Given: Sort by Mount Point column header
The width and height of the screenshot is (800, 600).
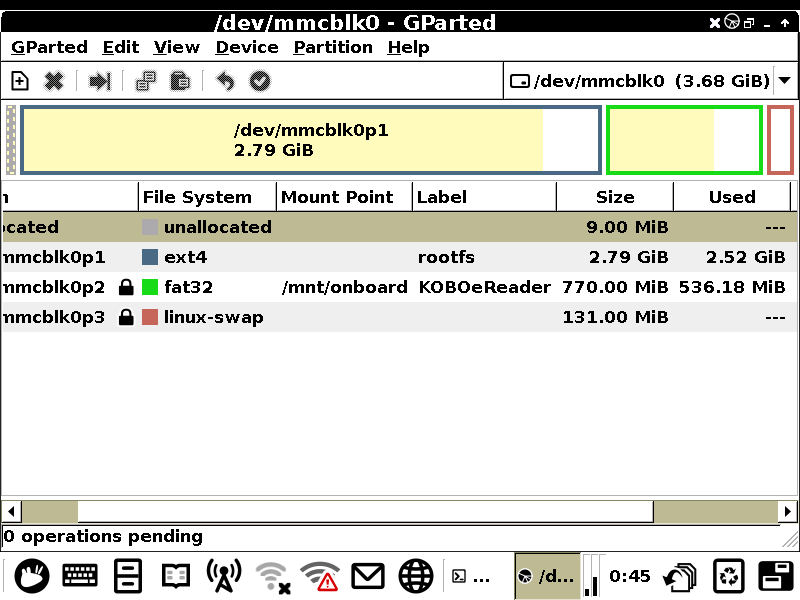Looking at the screenshot, I should point(344,197).
